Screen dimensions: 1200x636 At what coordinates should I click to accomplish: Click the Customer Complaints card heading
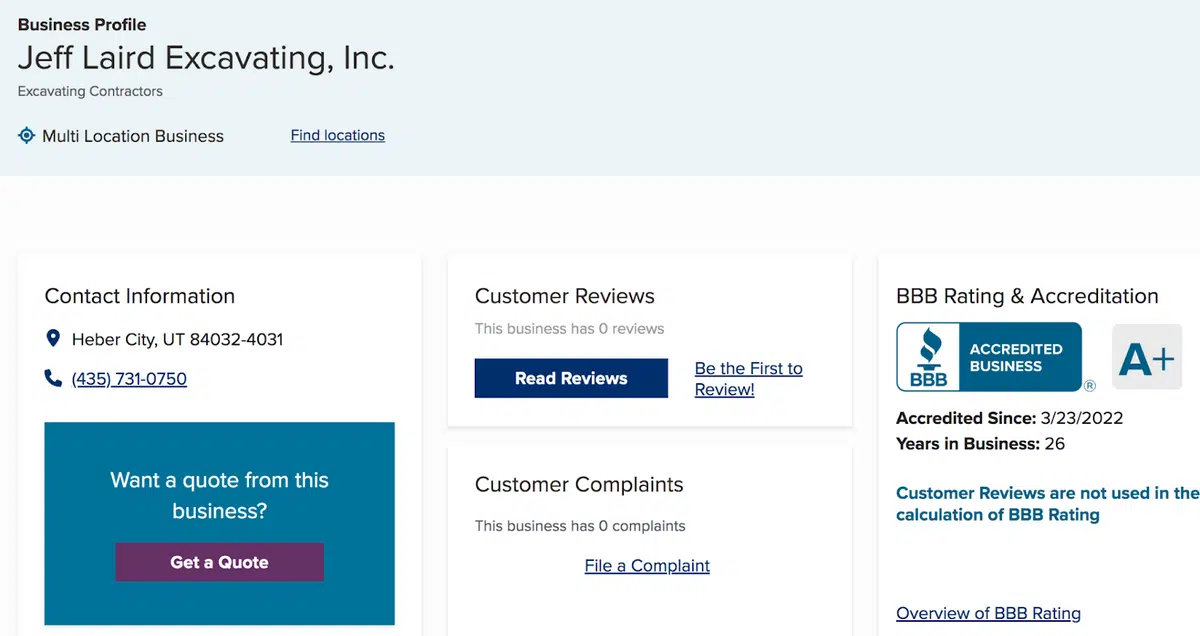[579, 485]
